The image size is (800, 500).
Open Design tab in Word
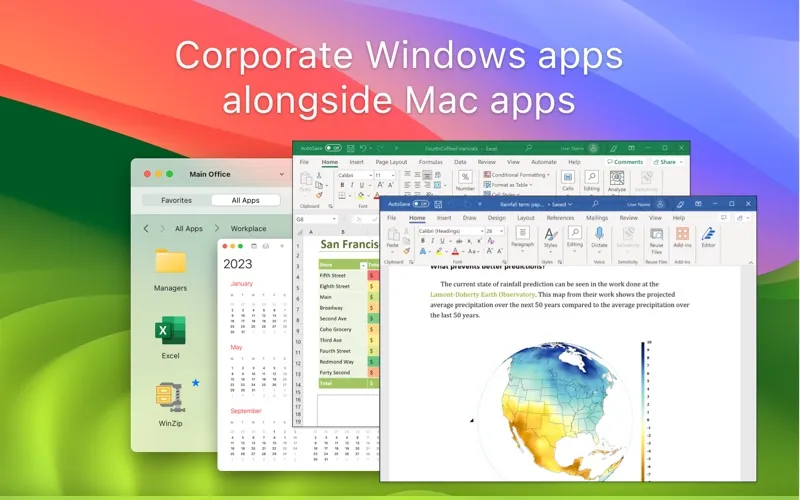tap(496, 218)
